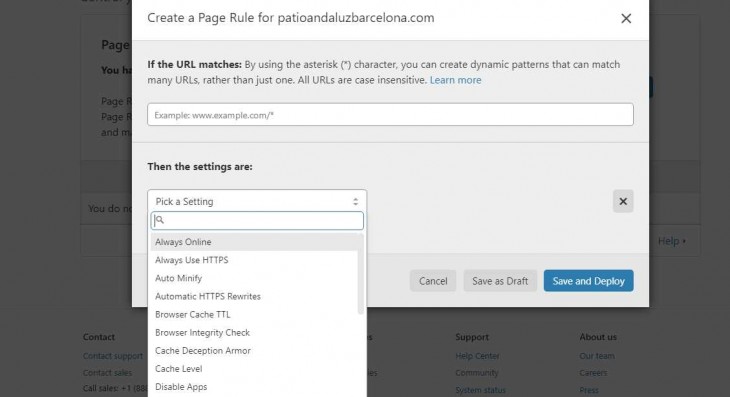
Task: Open Contact support footer link
Action: click(113, 356)
